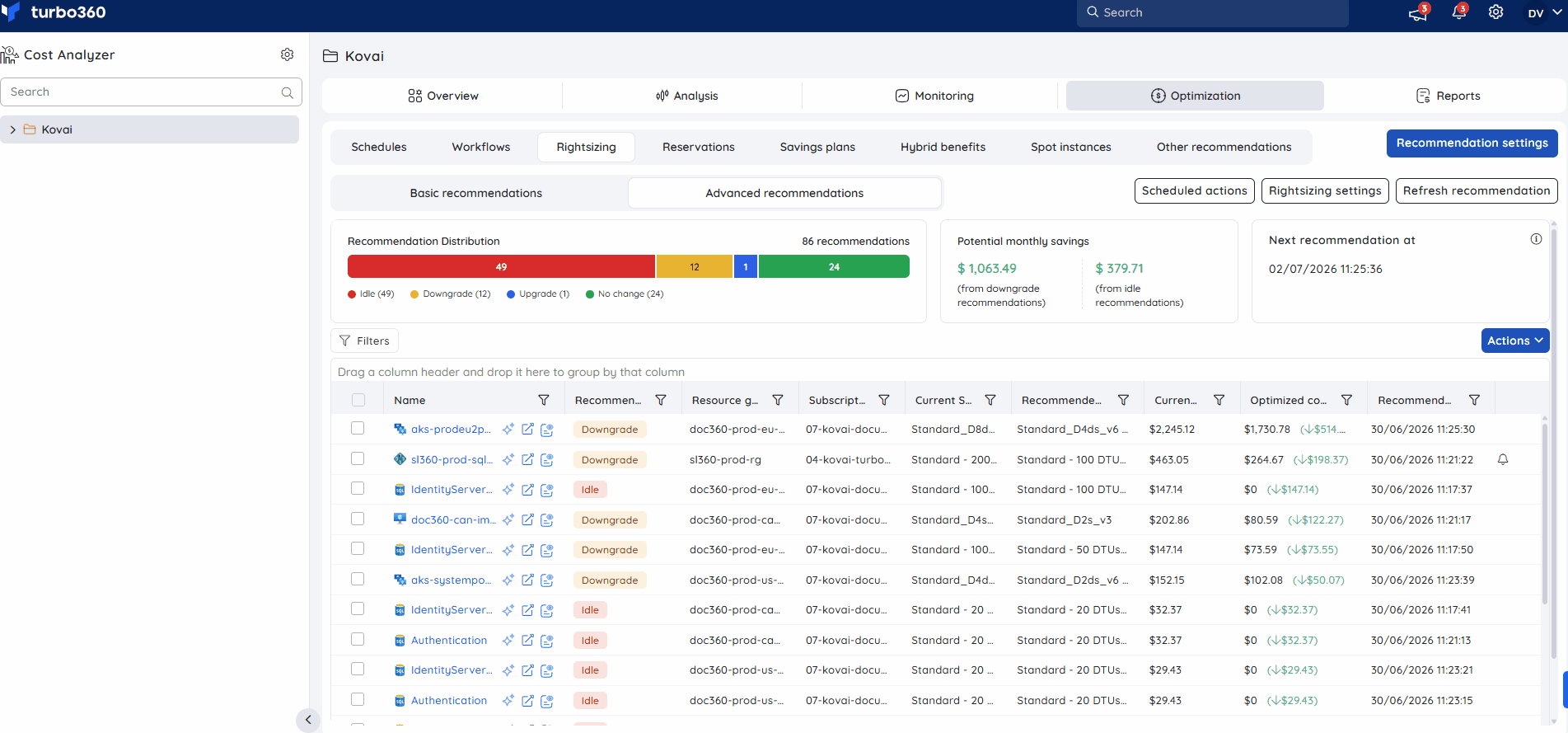
Task: Click the yellow Downgrade bar segment
Action: point(695,266)
